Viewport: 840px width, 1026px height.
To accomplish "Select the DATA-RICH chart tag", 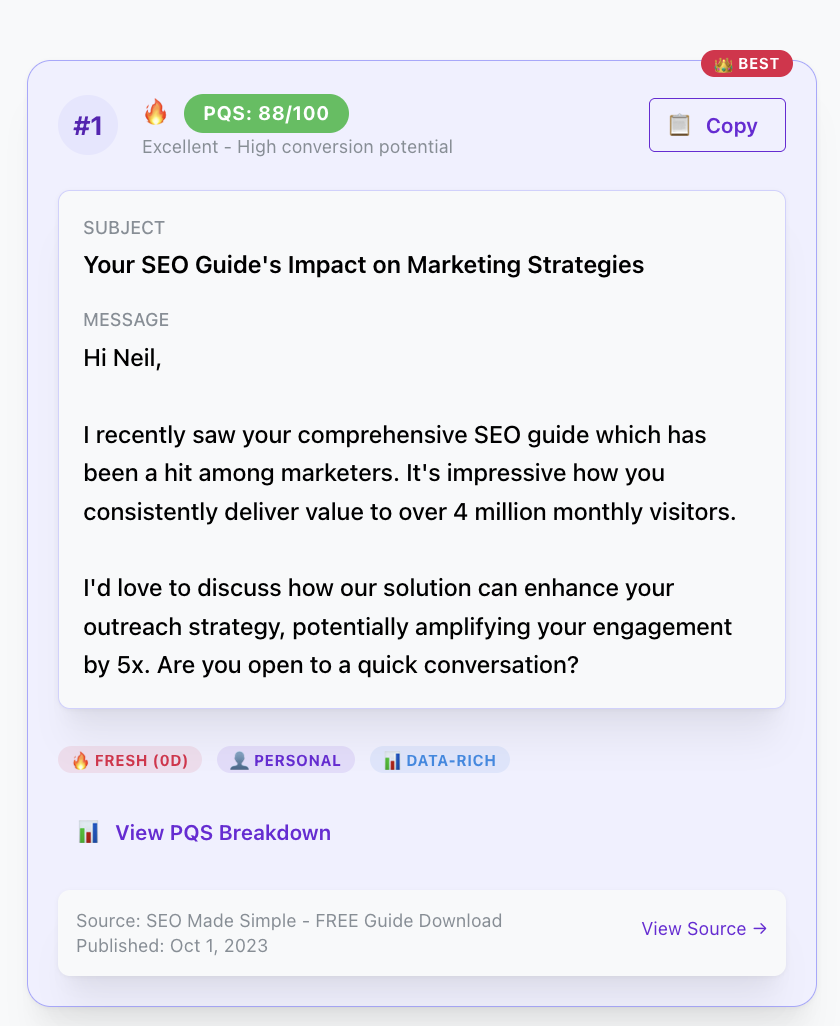I will (x=440, y=760).
